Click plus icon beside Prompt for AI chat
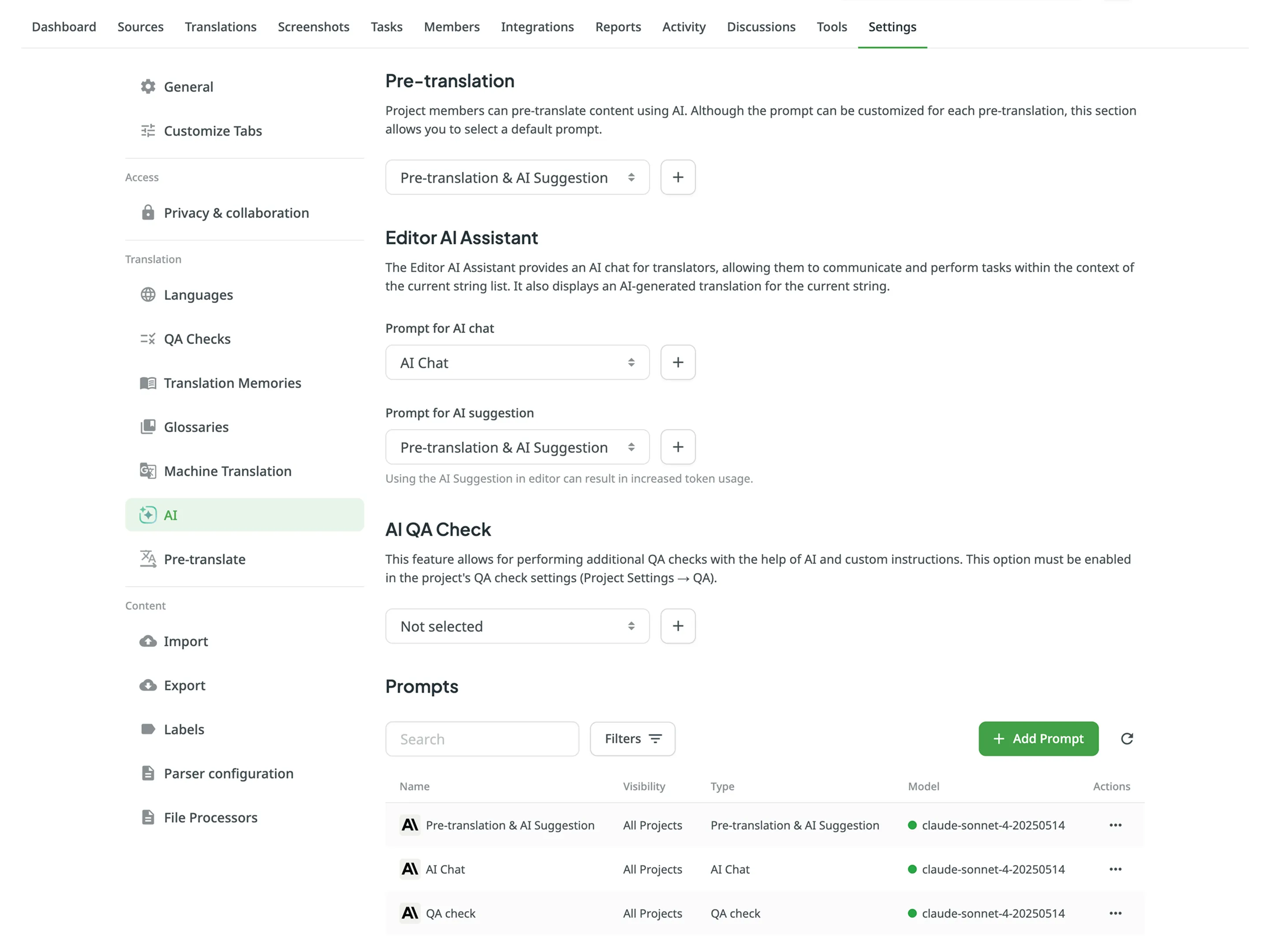The width and height of the screenshot is (1270, 952). 677,362
